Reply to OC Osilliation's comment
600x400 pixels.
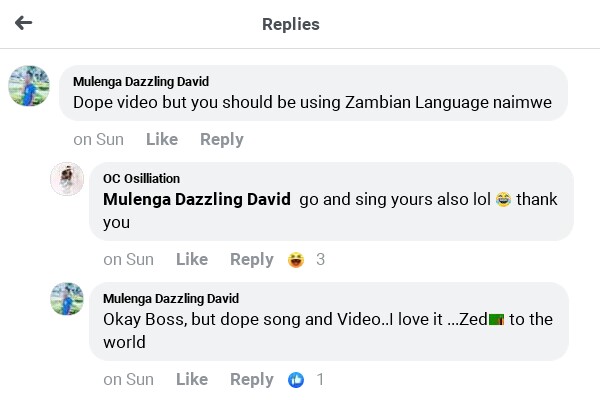tap(252, 259)
